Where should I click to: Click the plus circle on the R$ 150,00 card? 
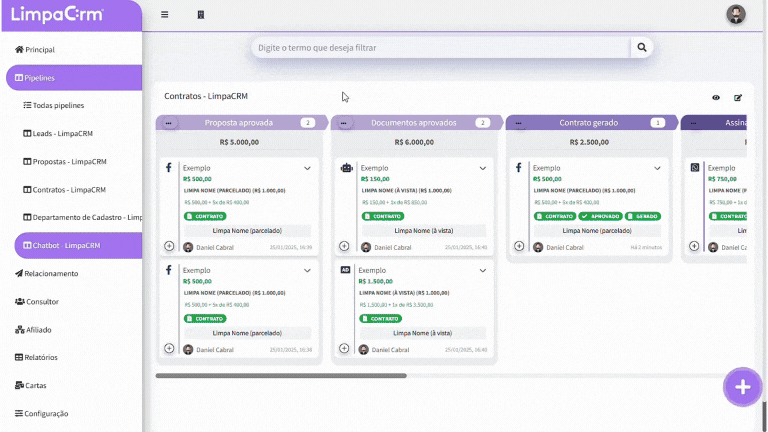tap(344, 246)
